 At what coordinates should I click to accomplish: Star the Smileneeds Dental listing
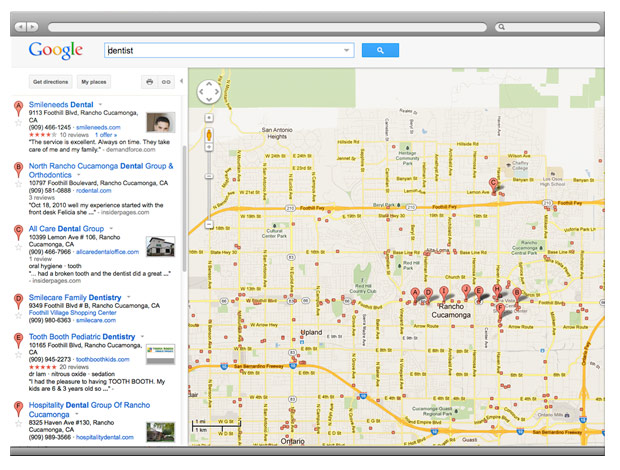click(x=17, y=125)
